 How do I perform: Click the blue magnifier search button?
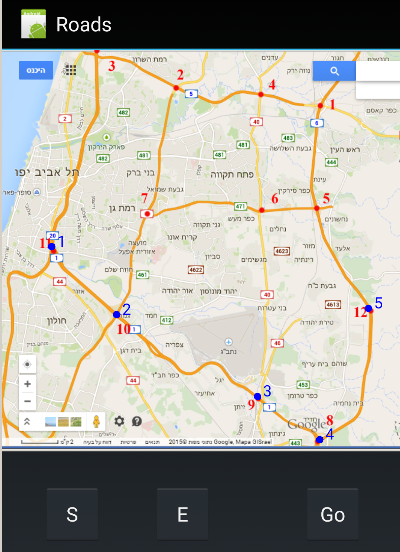pos(334,71)
